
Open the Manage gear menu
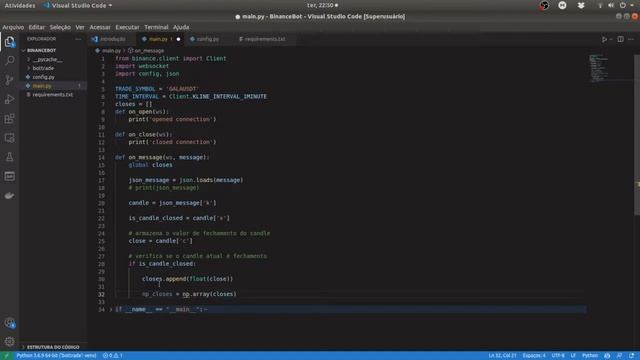[9, 341]
